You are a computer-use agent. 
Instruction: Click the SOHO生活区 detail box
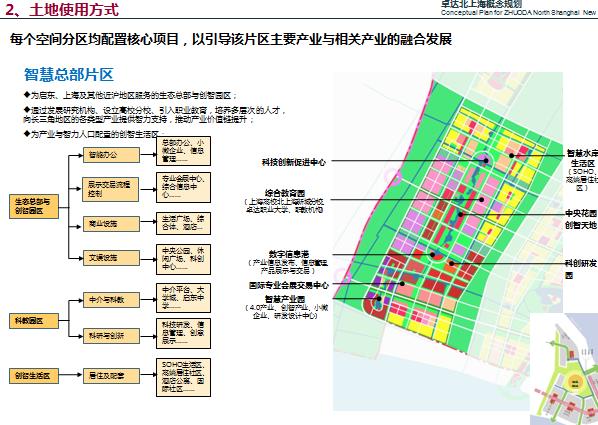coord(183,377)
